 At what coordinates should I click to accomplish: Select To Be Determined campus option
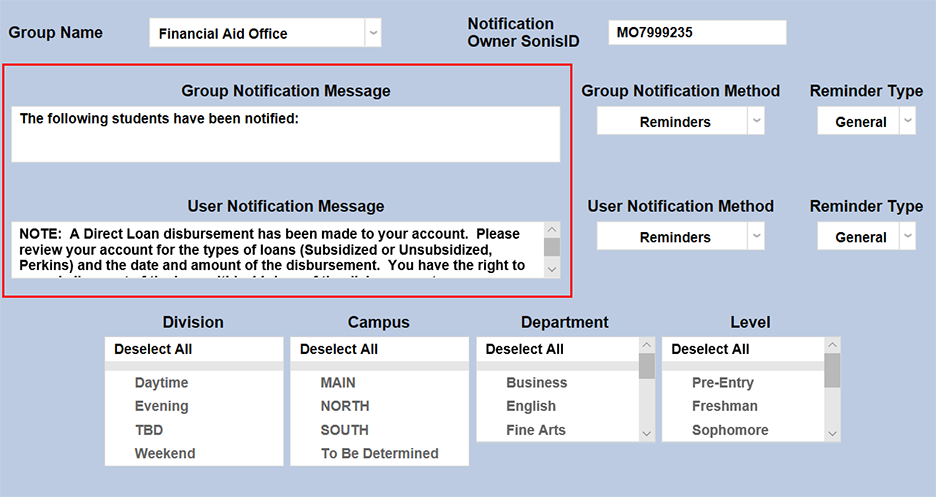point(380,453)
